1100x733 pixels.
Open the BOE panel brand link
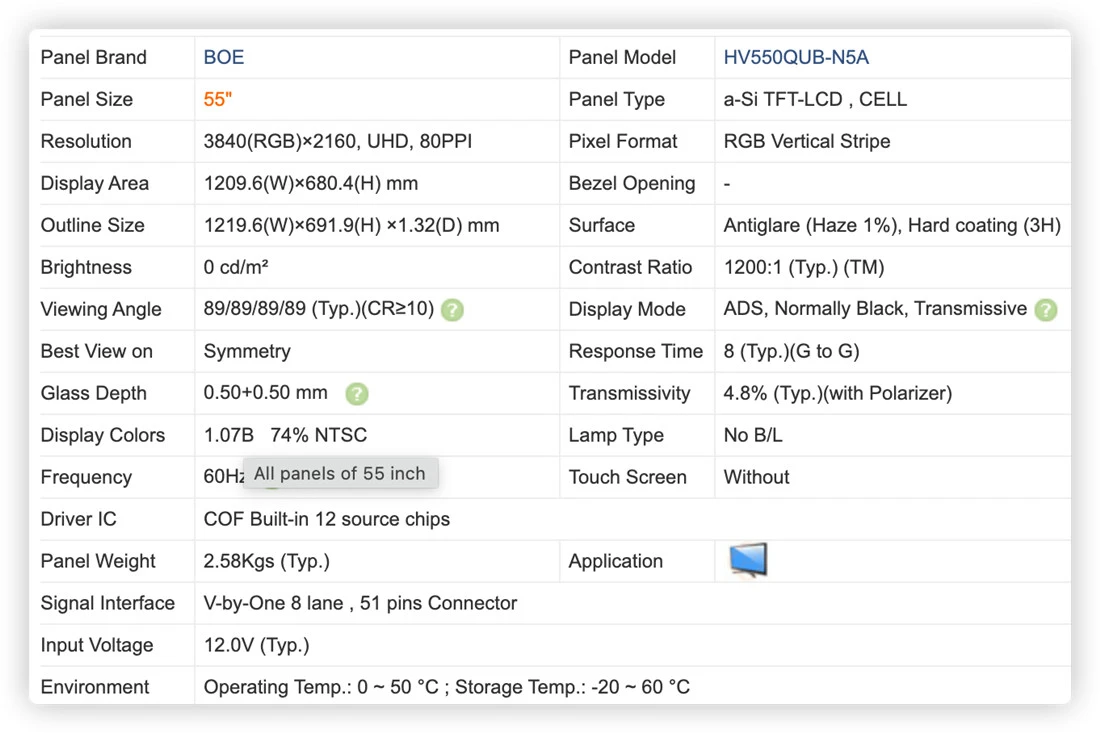tap(224, 57)
